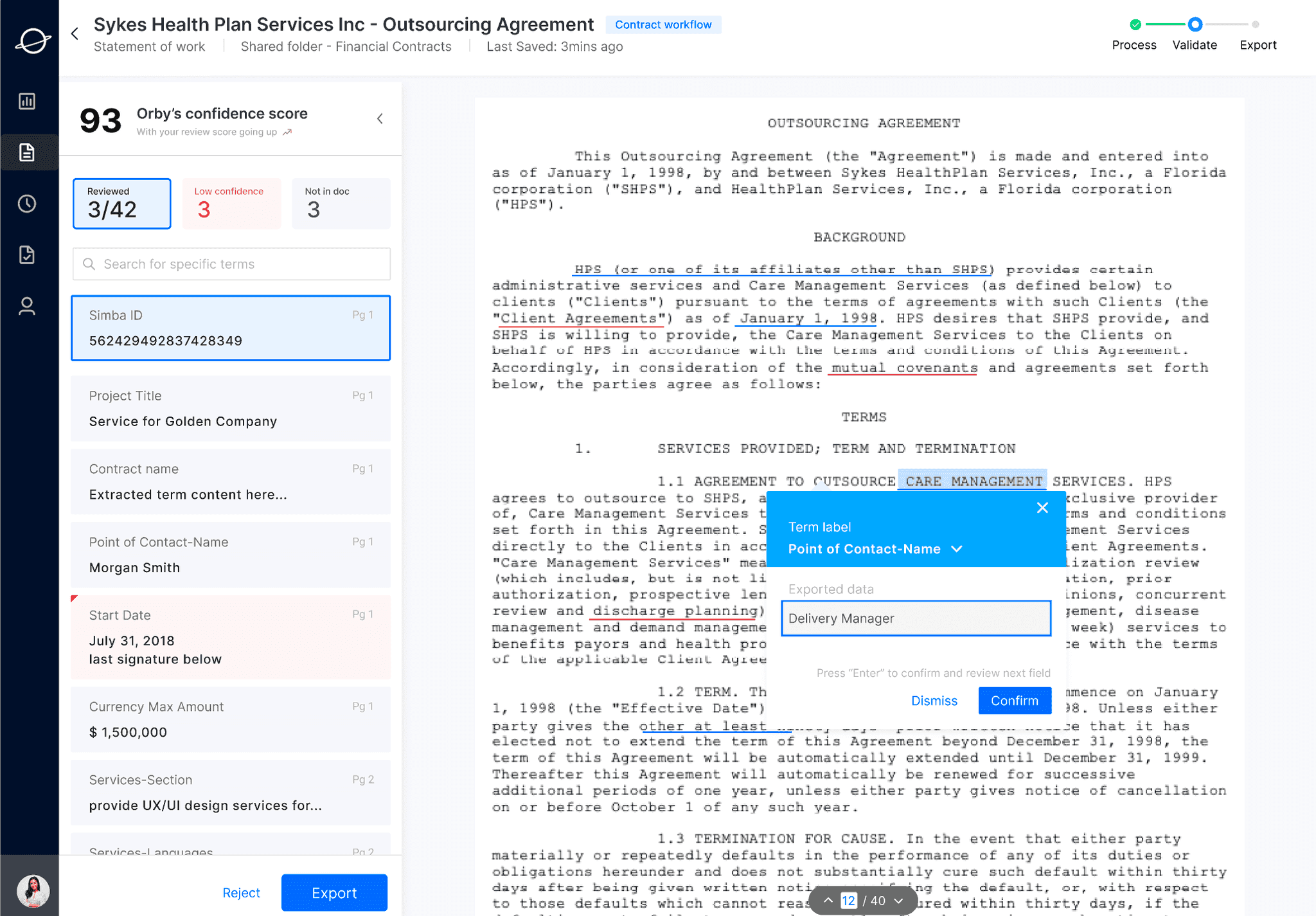Viewport: 1316px width, 916px height.
Task: Go to next page with down chevron
Action: [899, 901]
